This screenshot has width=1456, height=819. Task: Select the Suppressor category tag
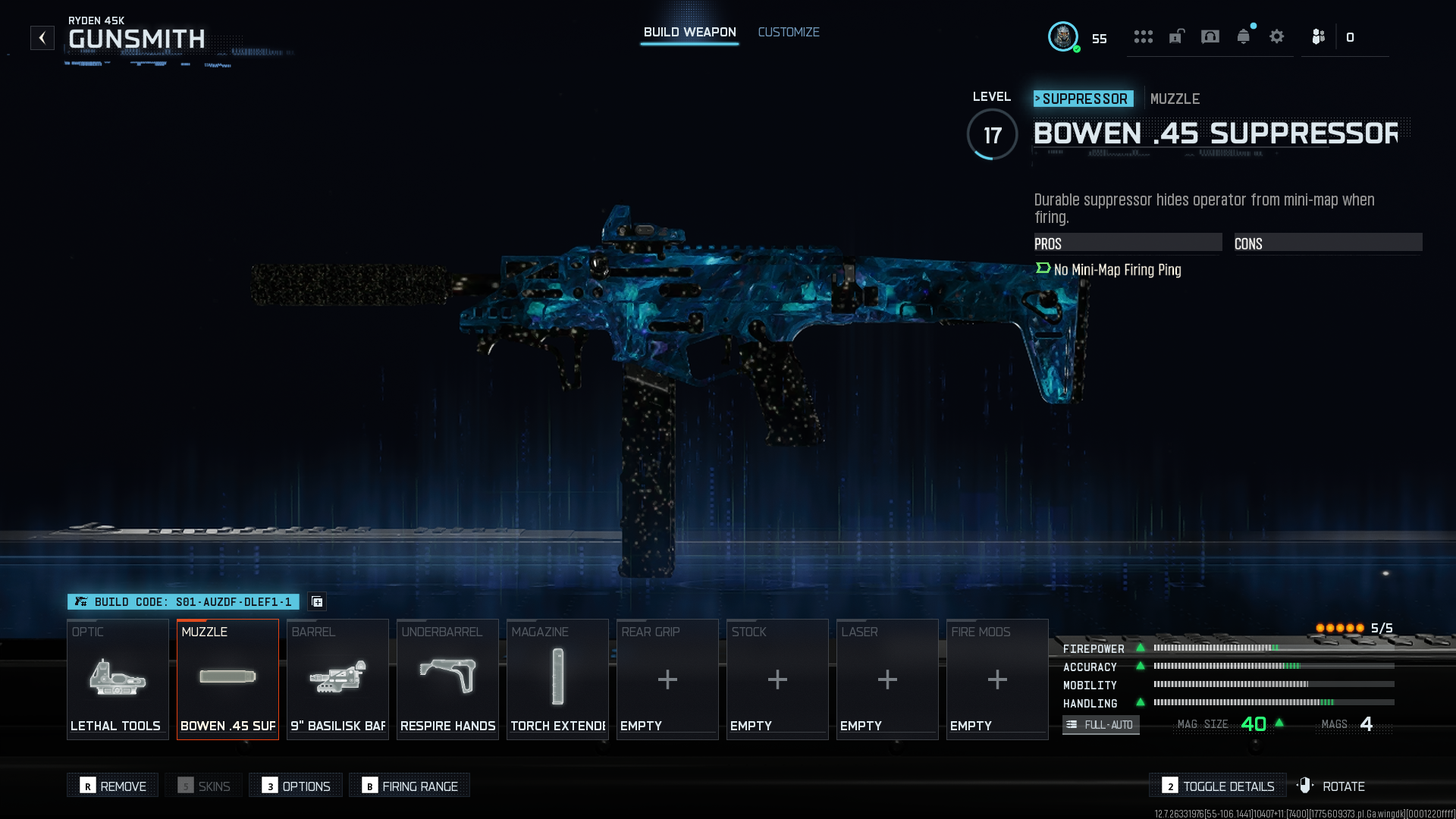tap(1084, 99)
